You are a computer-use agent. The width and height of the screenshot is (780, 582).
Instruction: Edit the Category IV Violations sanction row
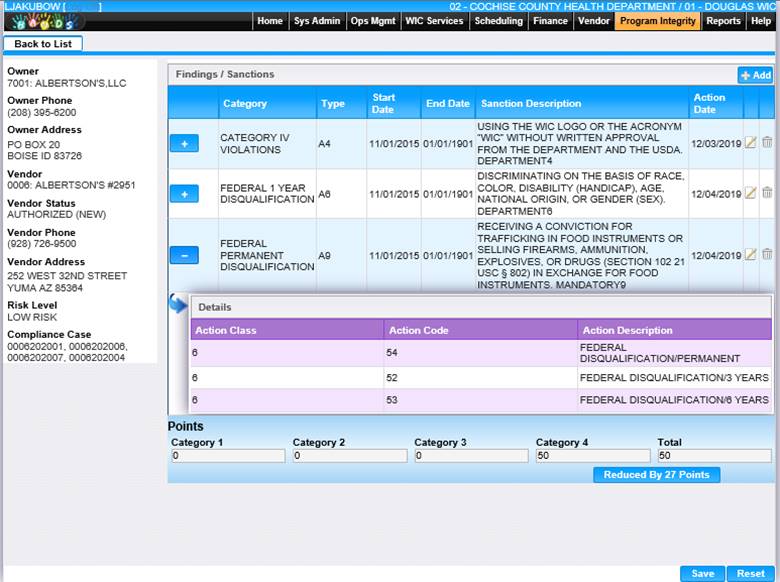(750, 143)
